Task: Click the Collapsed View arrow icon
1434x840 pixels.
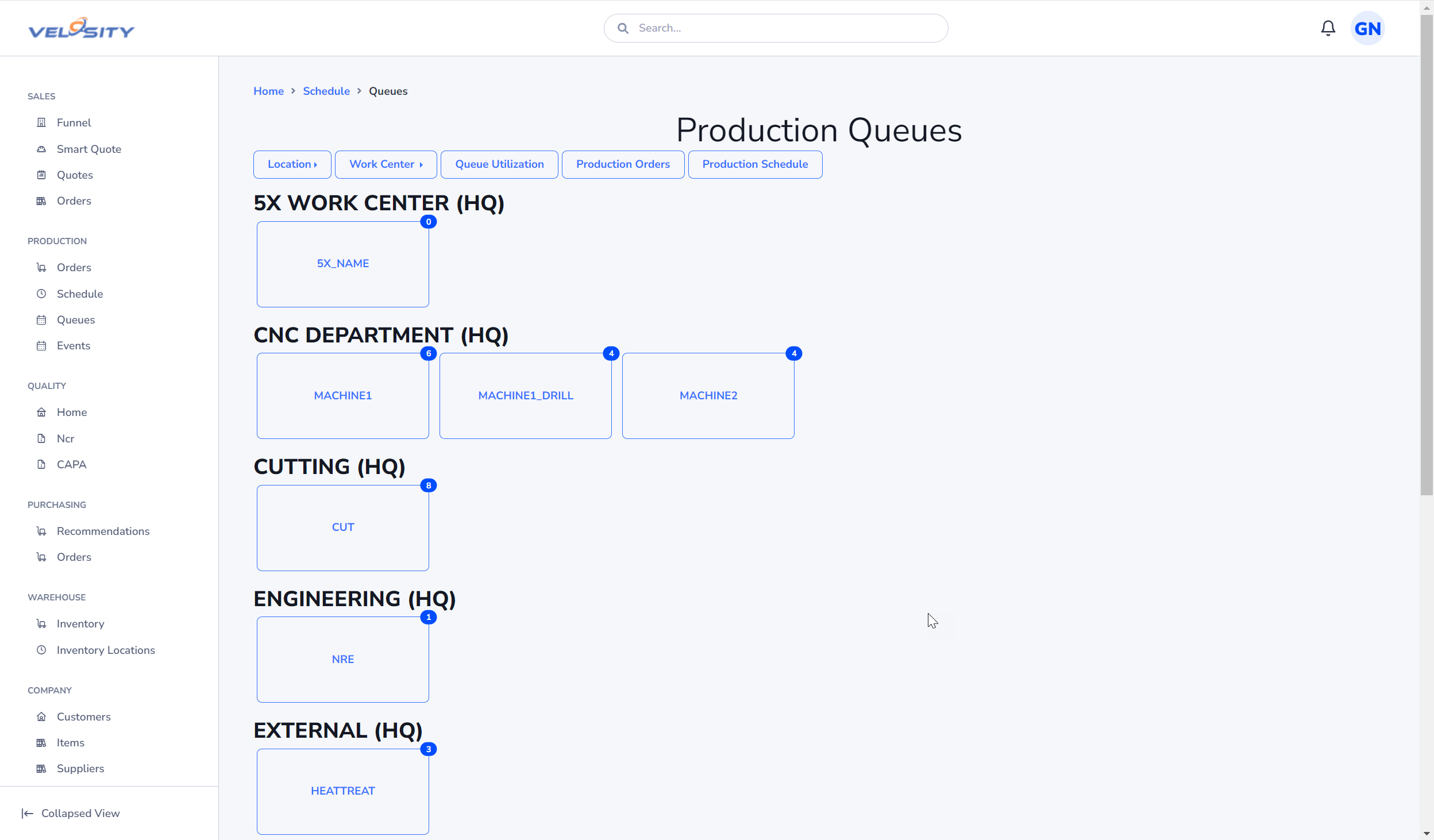Action: (27, 813)
